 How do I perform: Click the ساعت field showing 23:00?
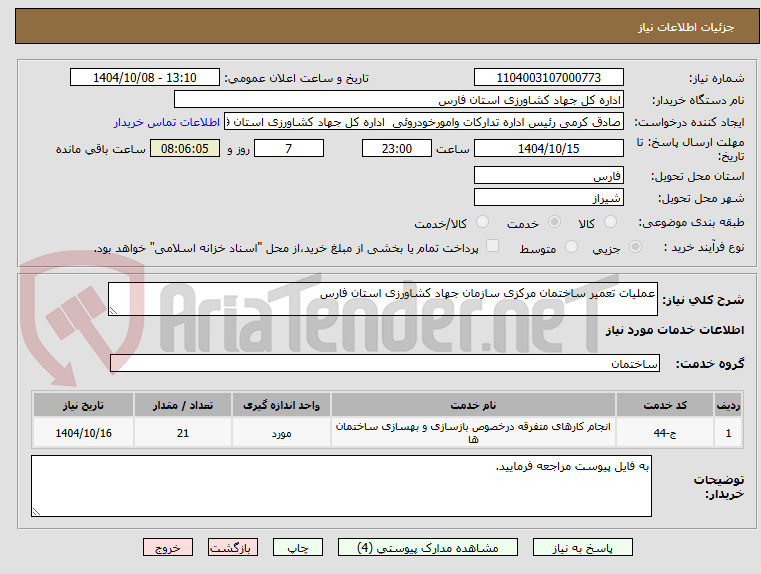click(397, 148)
